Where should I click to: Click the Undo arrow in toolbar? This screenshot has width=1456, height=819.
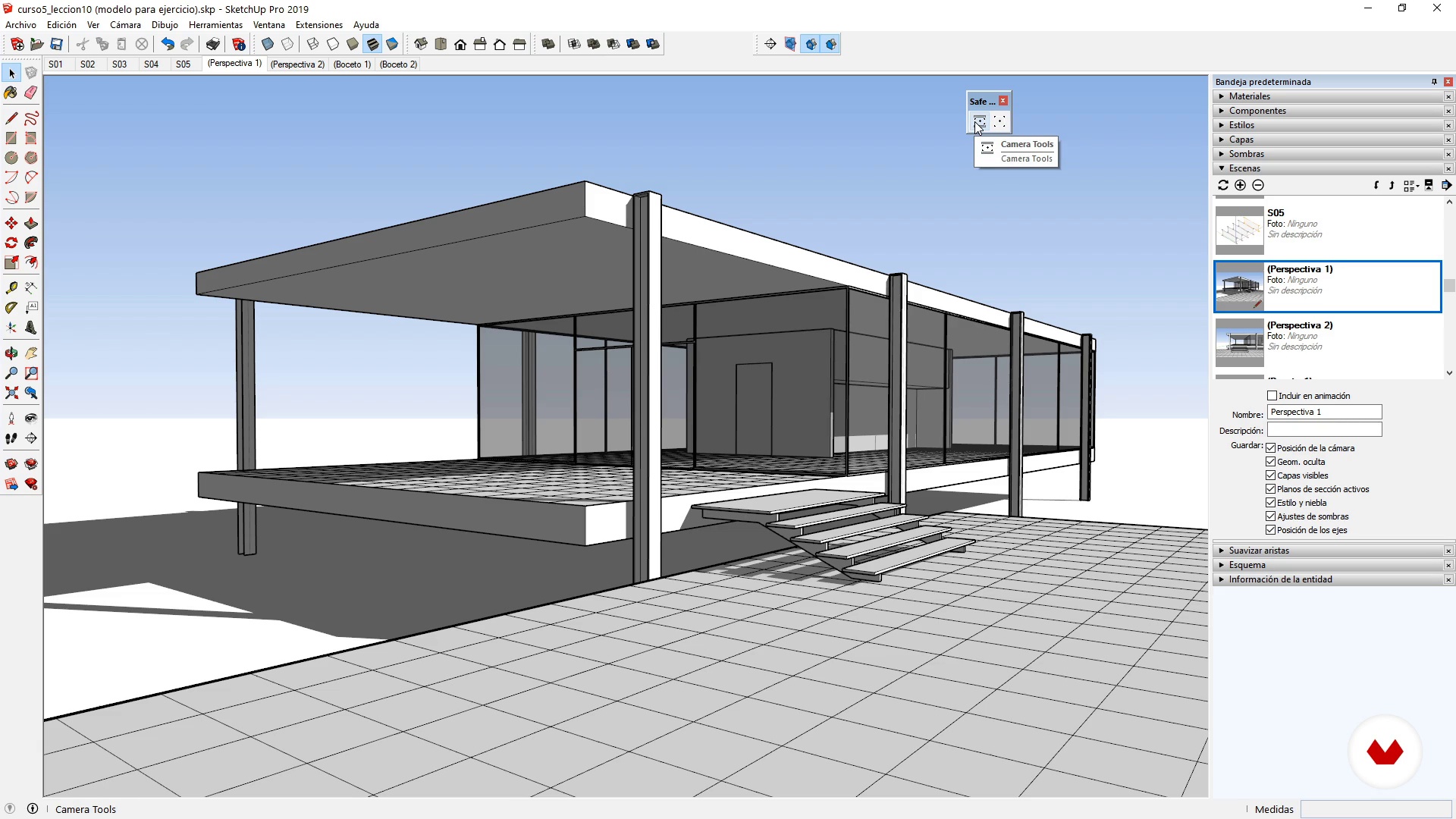pyautogui.click(x=168, y=44)
